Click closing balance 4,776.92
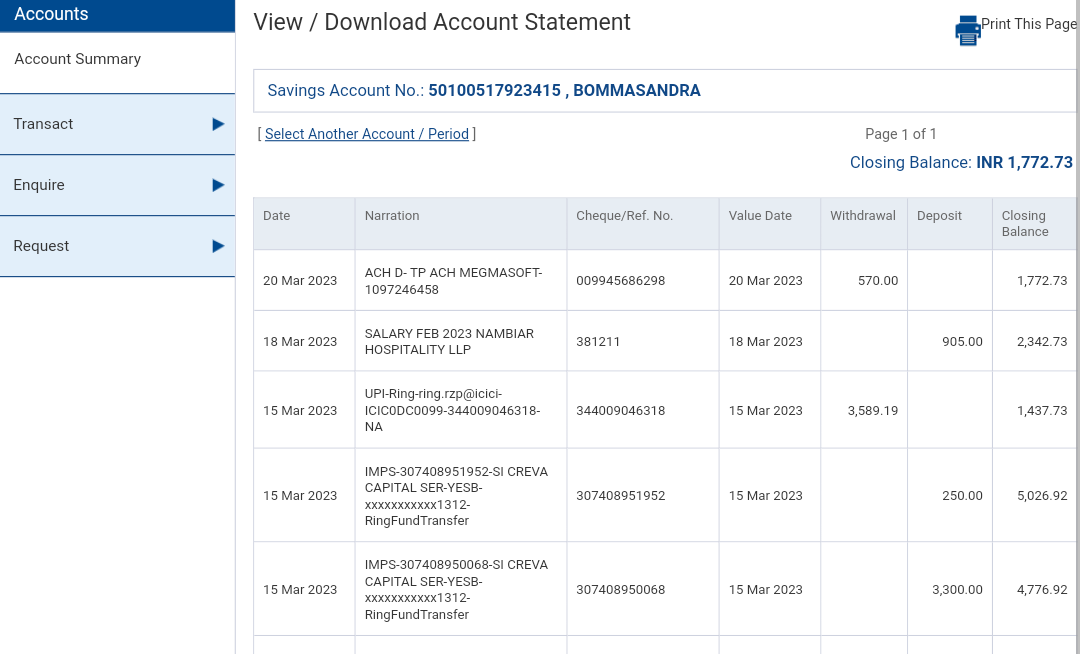This screenshot has width=1080, height=654. (1042, 590)
